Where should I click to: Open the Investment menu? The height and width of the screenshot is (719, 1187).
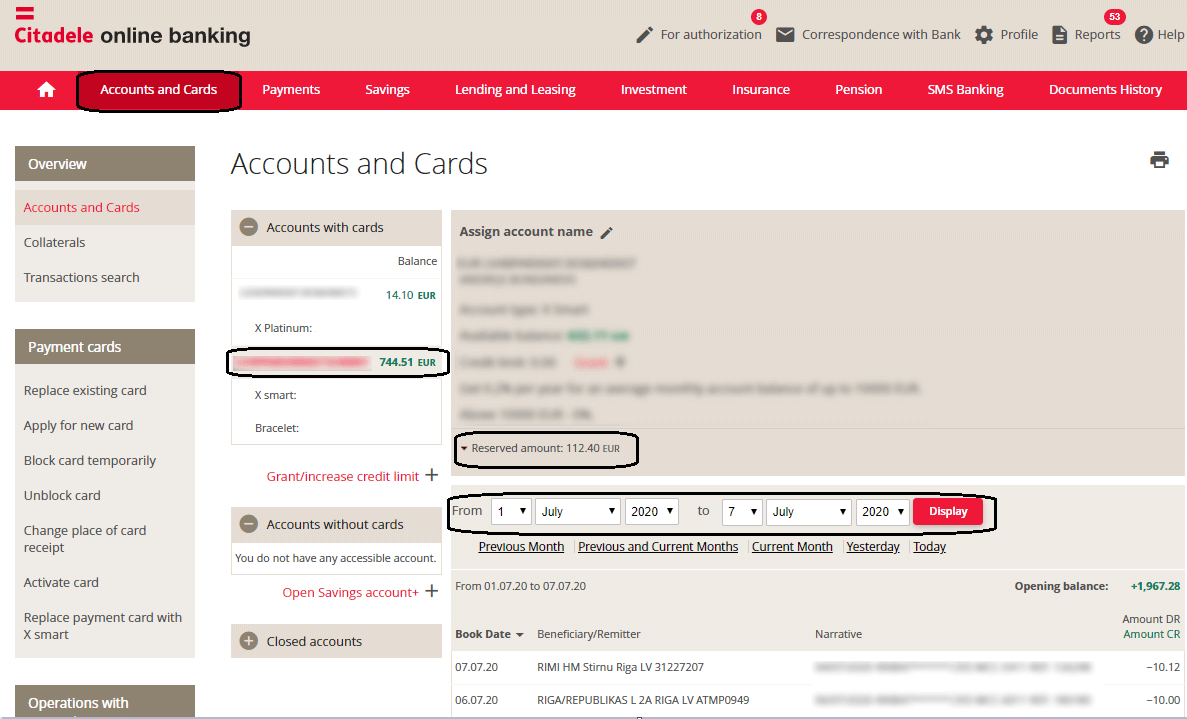pos(653,90)
